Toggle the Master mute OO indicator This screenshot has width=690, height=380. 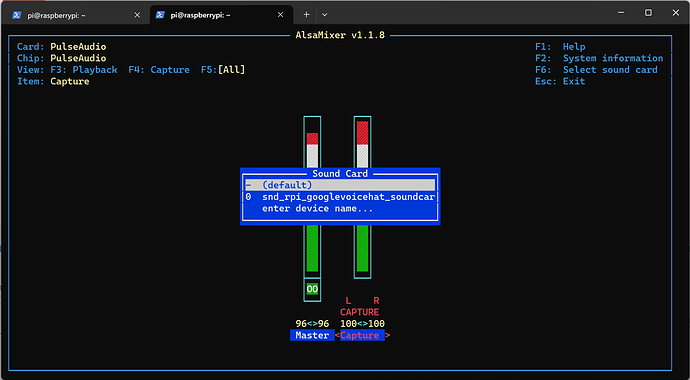click(x=312, y=289)
